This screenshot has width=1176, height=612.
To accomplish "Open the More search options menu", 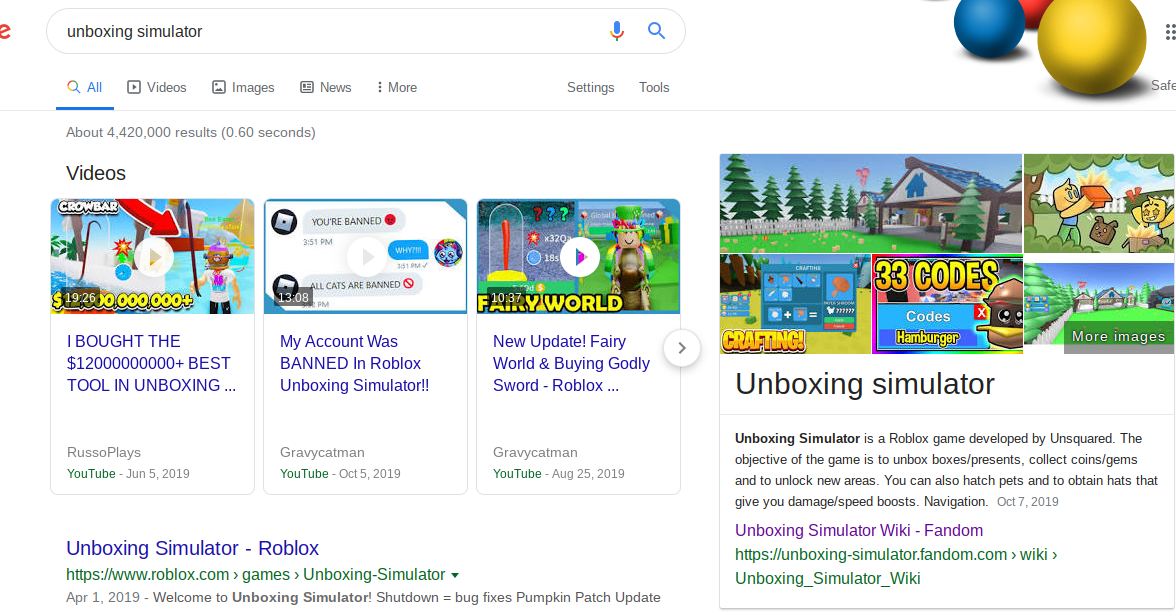I will 397,88.
